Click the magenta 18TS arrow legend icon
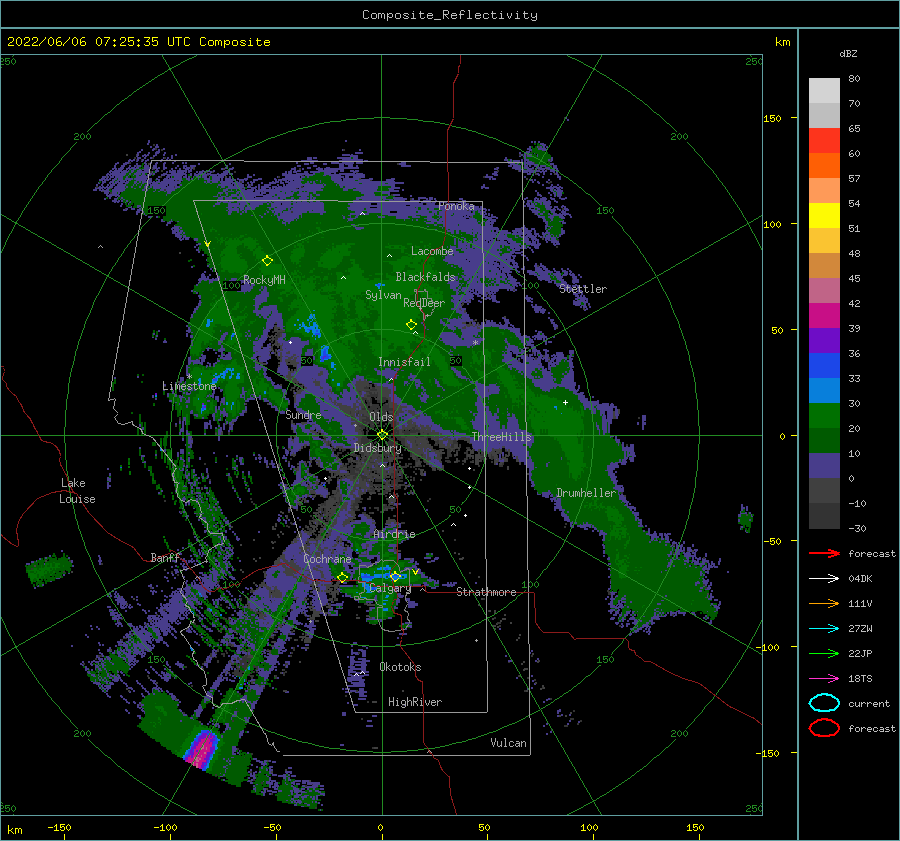Screen dimensions: 900x841 pyautogui.click(x=824, y=679)
